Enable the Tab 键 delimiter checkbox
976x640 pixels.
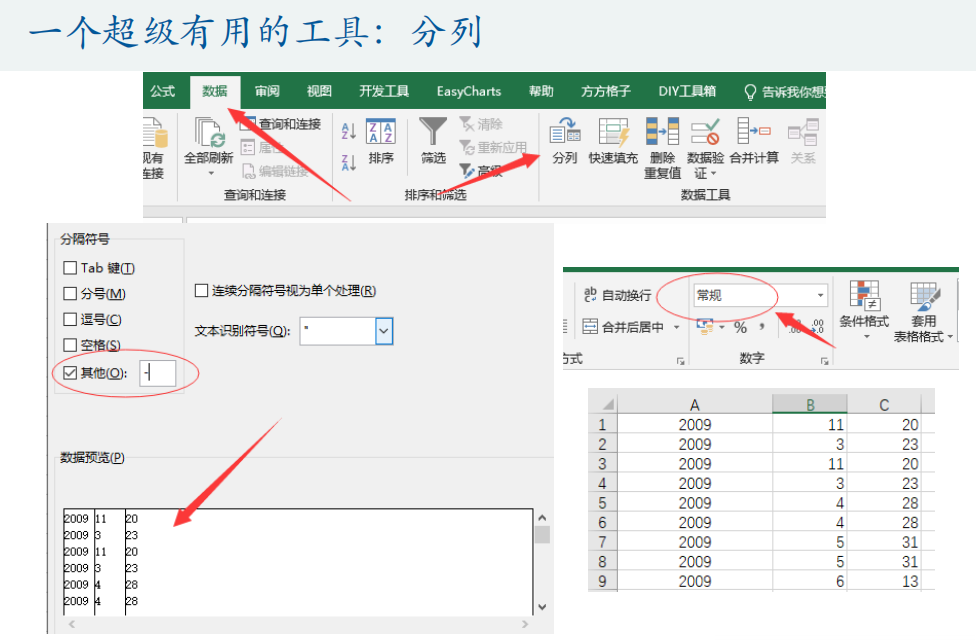pyautogui.click(x=70, y=268)
